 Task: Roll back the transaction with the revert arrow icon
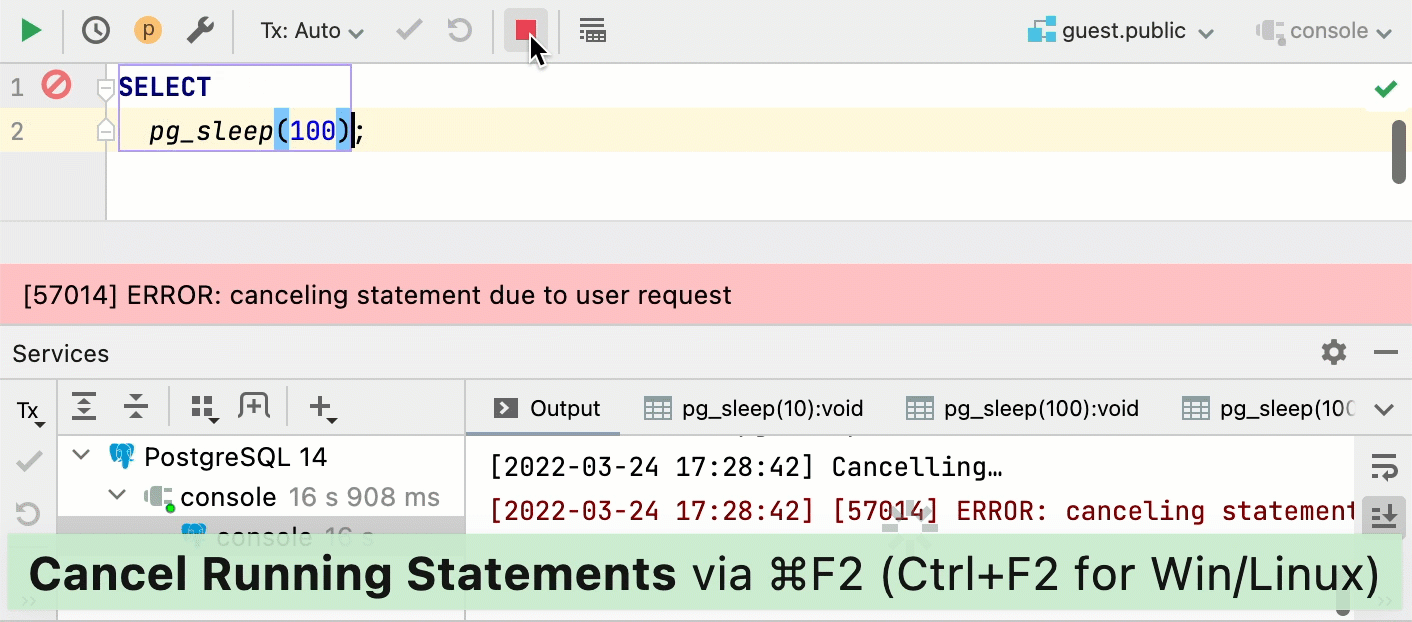pos(458,30)
